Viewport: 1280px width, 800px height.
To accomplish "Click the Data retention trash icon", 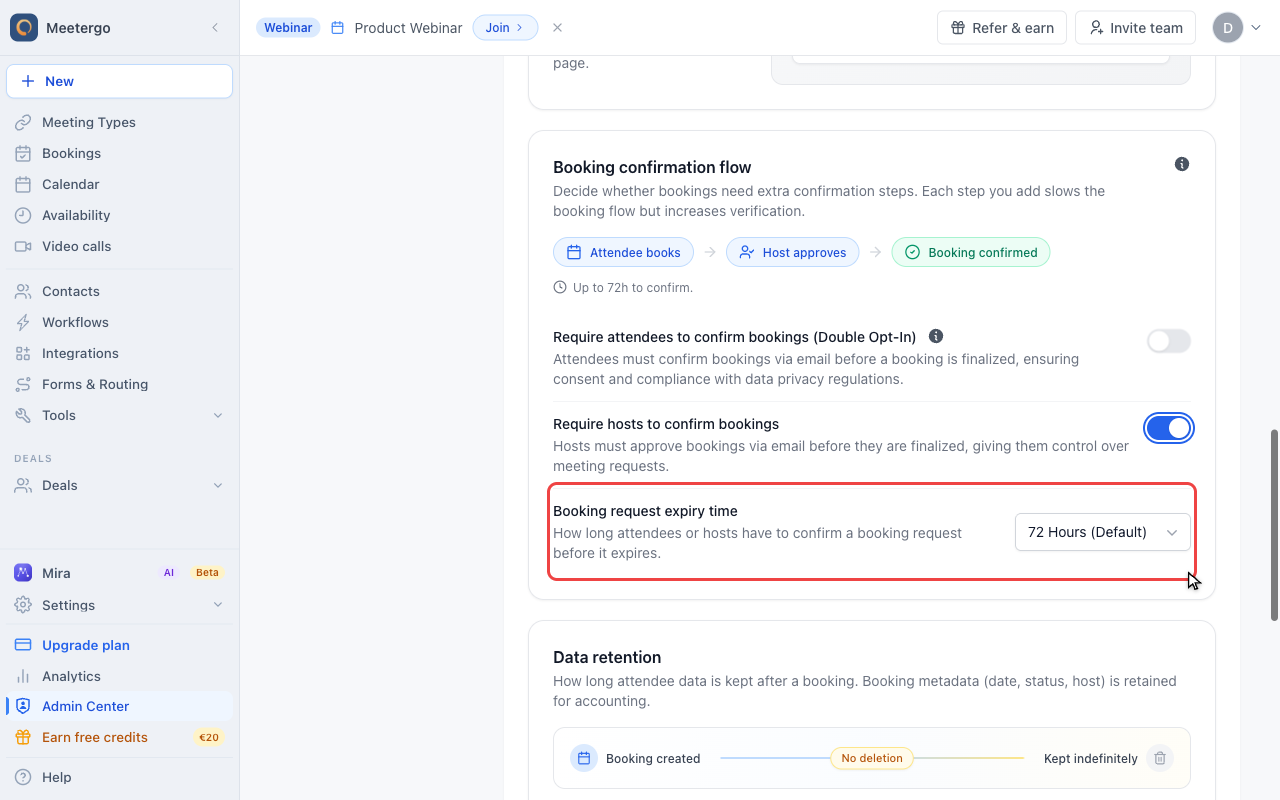I will (1160, 758).
